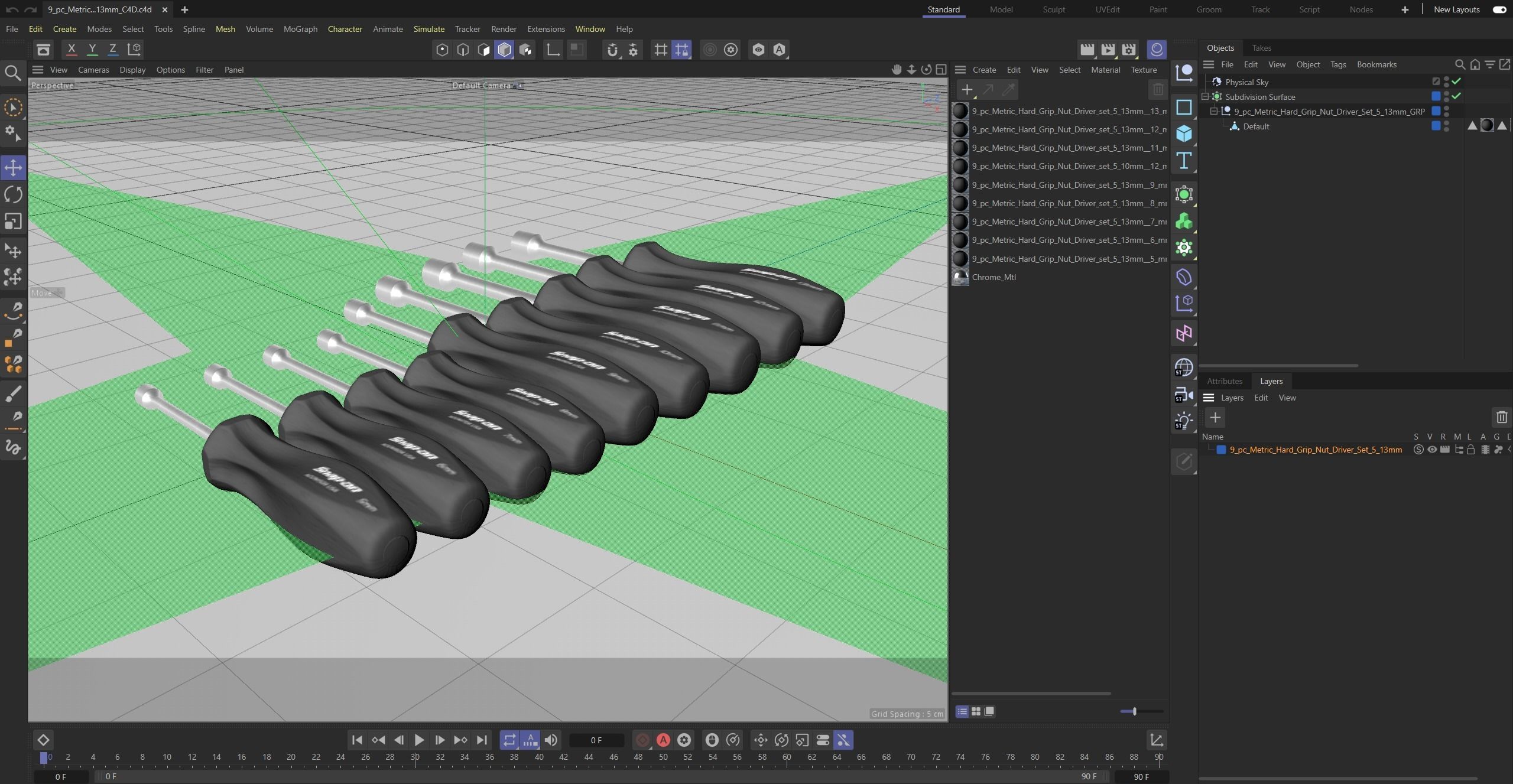The image size is (1513, 784).
Task: Adjust the material thumbnail size slider
Action: click(1134, 711)
